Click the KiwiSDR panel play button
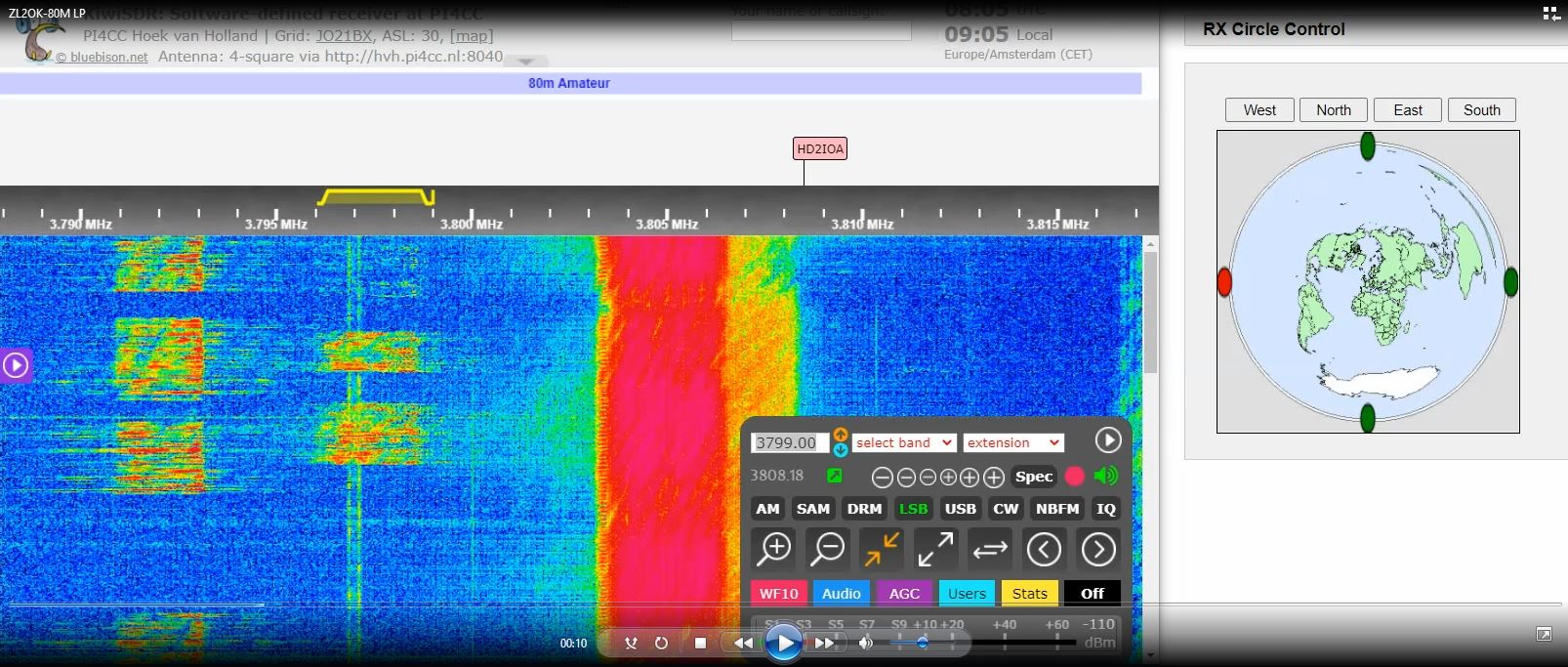The image size is (1568, 667). click(1107, 440)
